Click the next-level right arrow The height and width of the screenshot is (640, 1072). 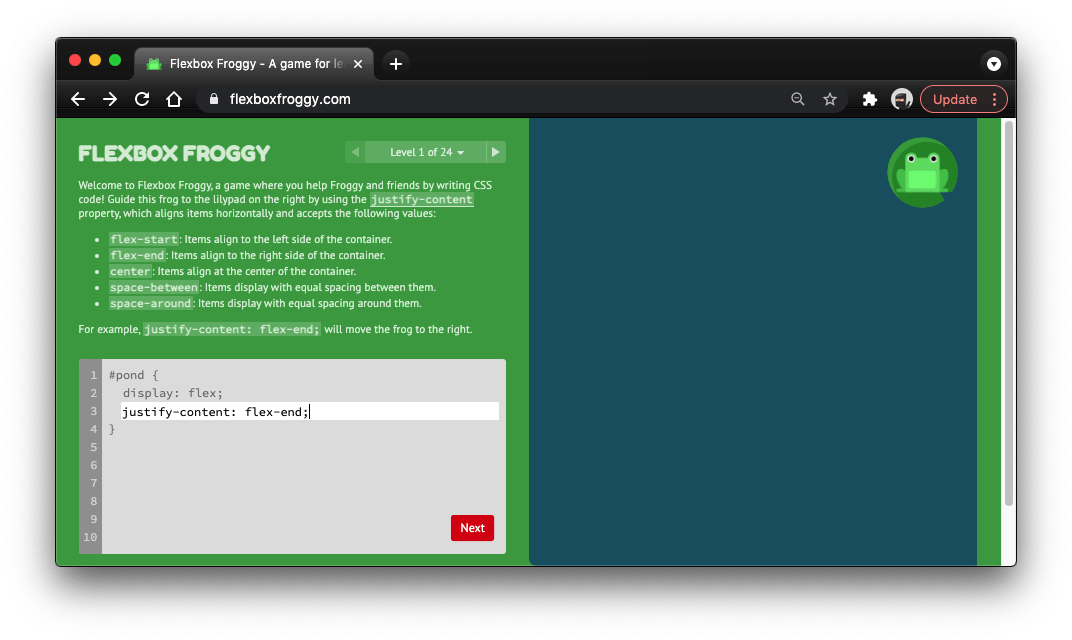495,151
